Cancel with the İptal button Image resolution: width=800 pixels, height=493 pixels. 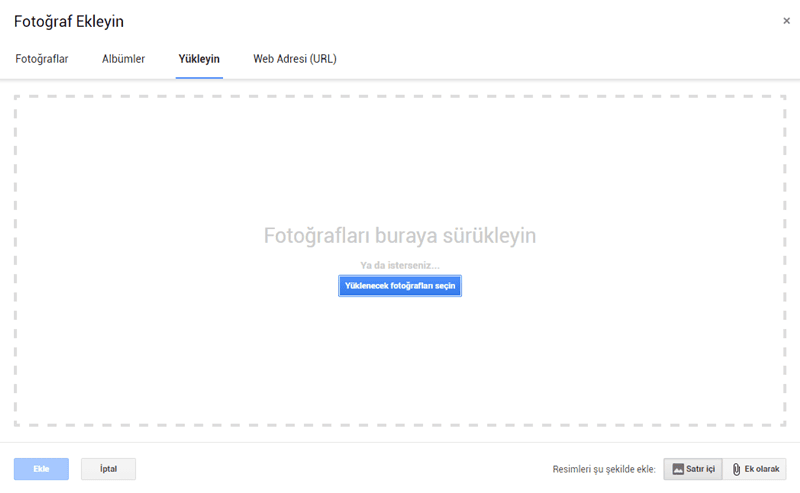pyautogui.click(x=108, y=469)
